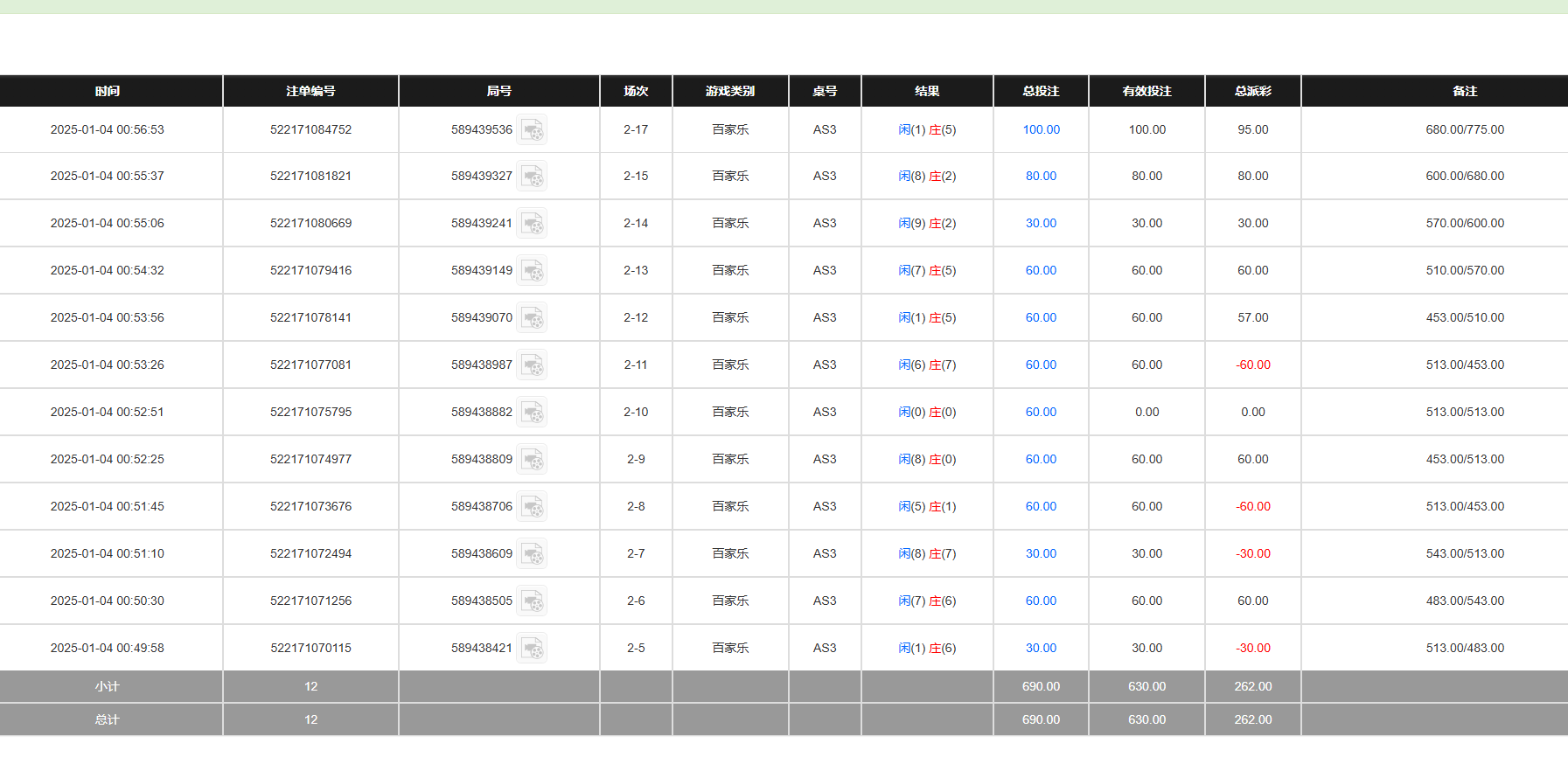Image resolution: width=1568 pixels, height=764 pixels.
Task: Click replay icon next to round 589438809
Action: [x=532, y=460]
